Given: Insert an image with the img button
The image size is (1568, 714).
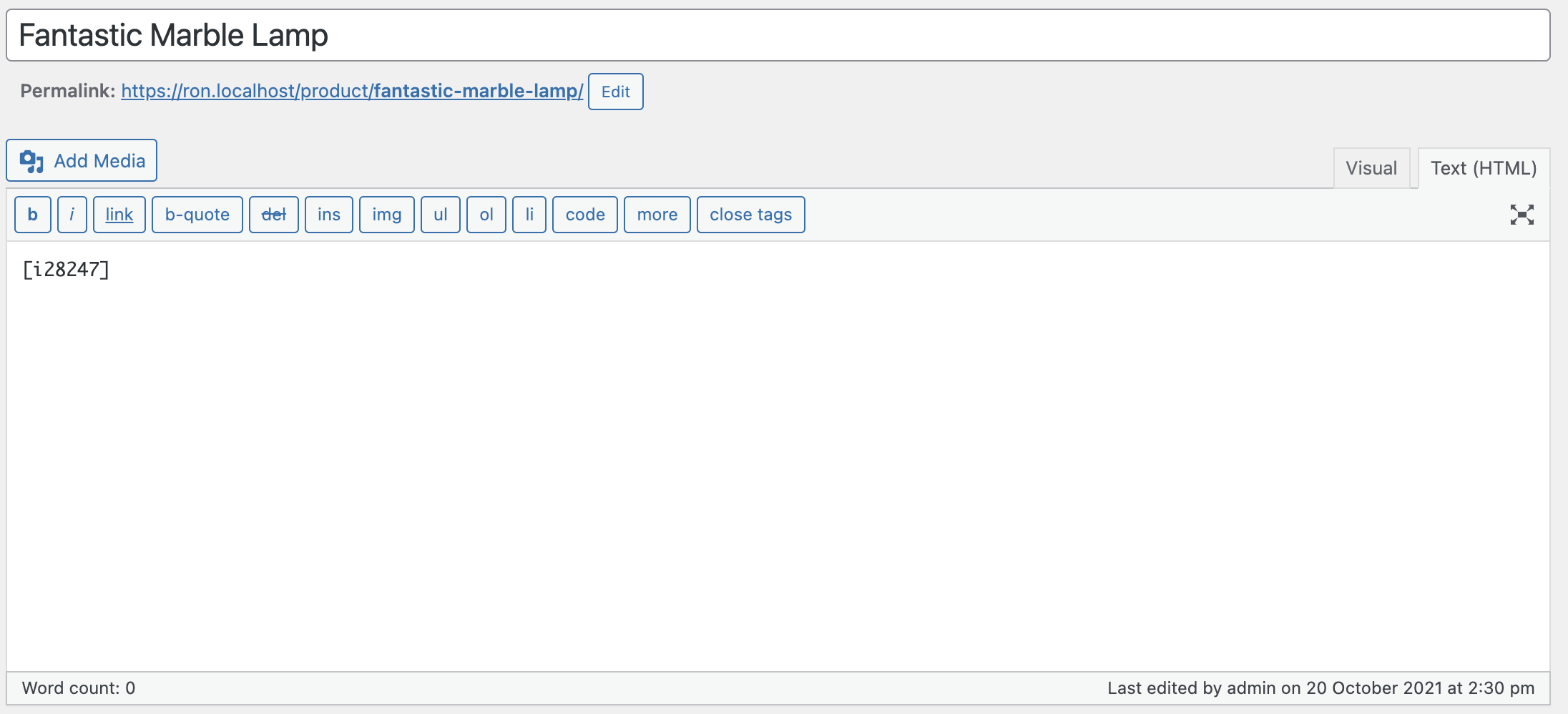Looking at the screenshot, I should pyautogui.click(x=386, y=215).
